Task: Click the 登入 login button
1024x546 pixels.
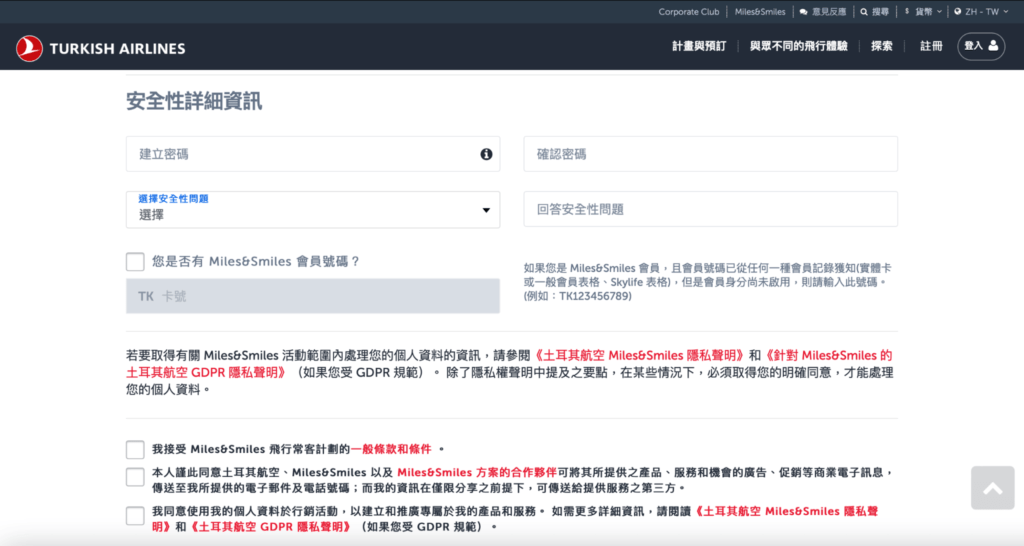Action: pos(981,46)
